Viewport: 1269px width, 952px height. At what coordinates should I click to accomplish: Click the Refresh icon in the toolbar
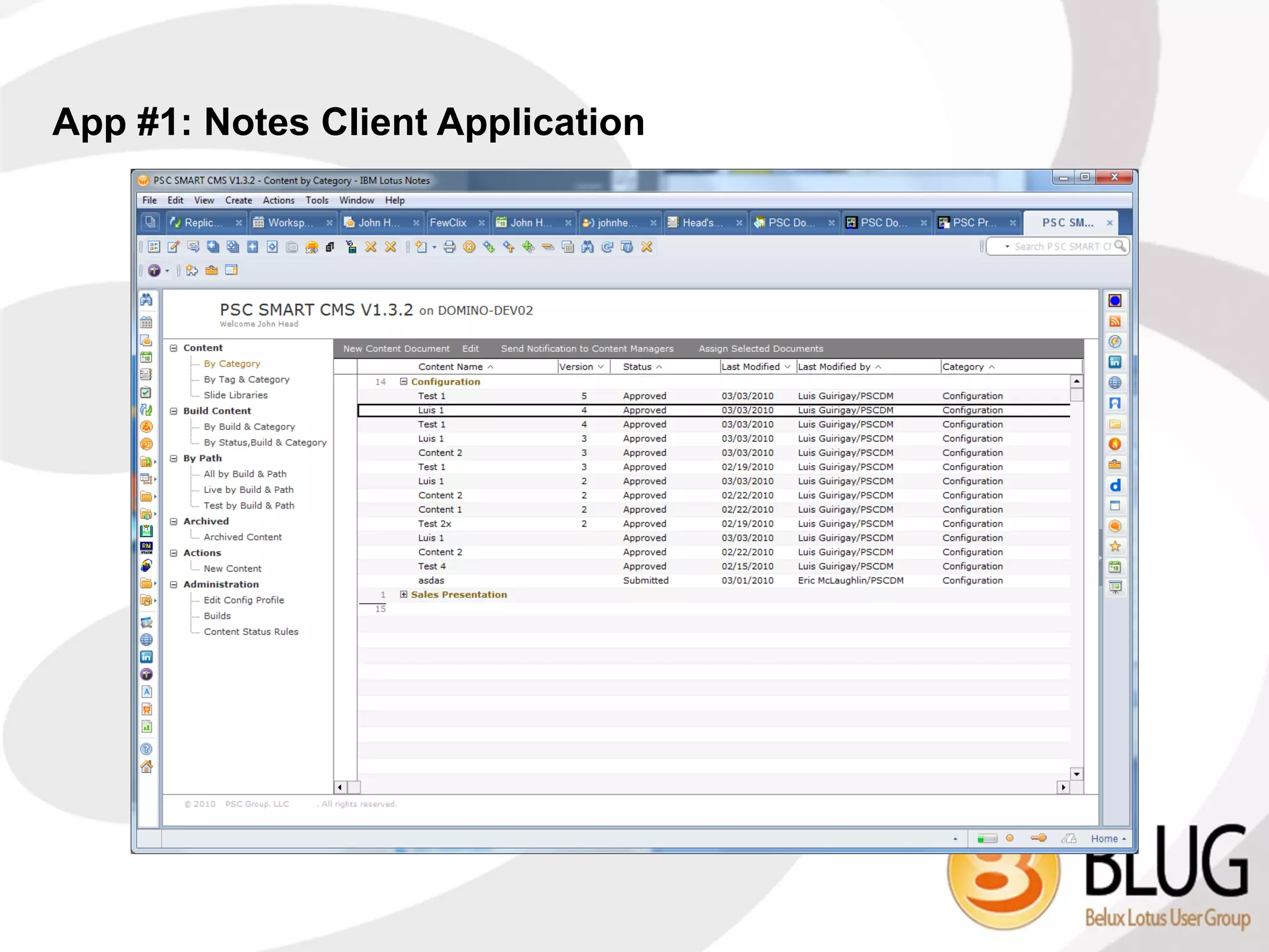point(607,247)
